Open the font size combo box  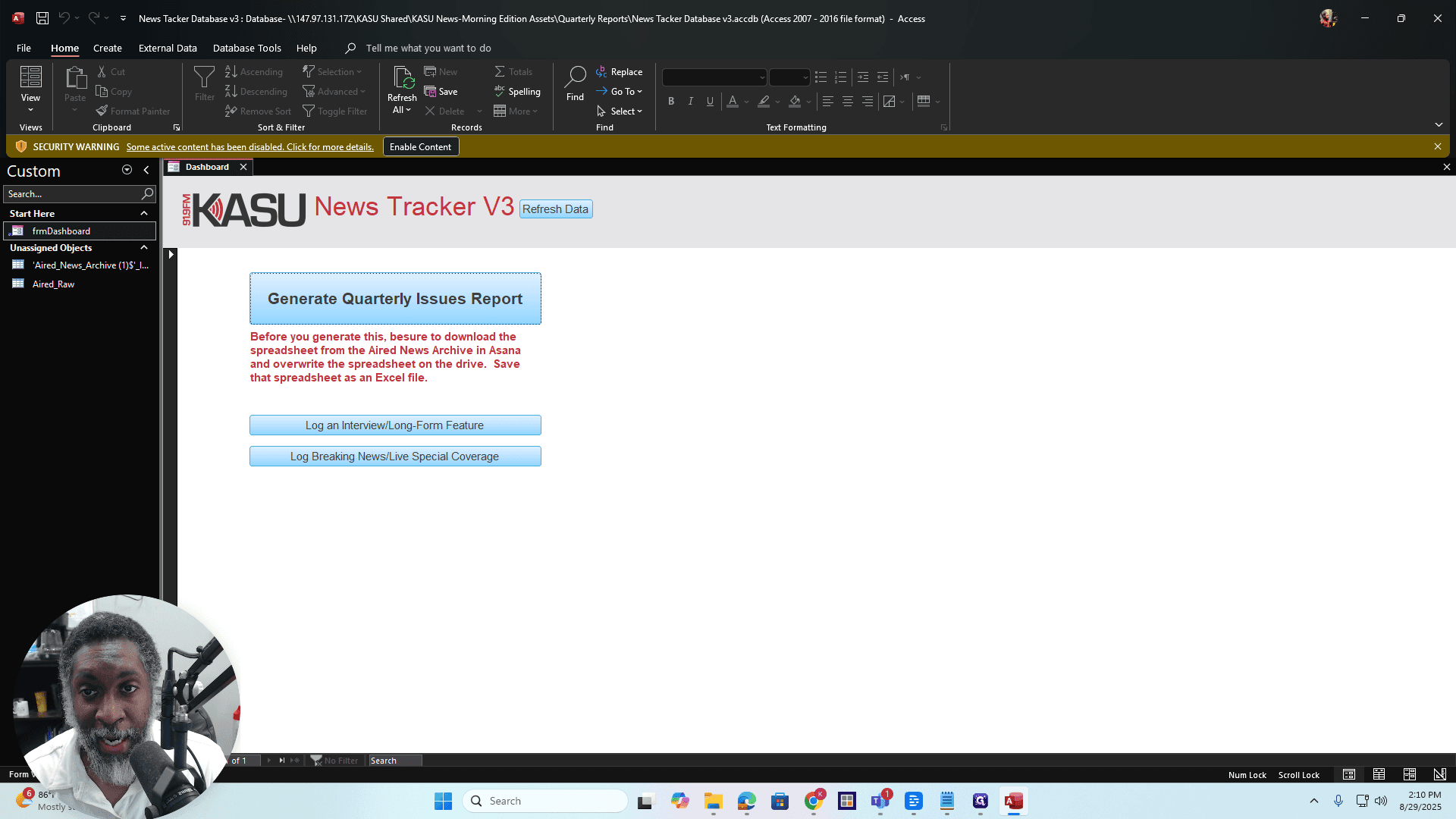789,77
